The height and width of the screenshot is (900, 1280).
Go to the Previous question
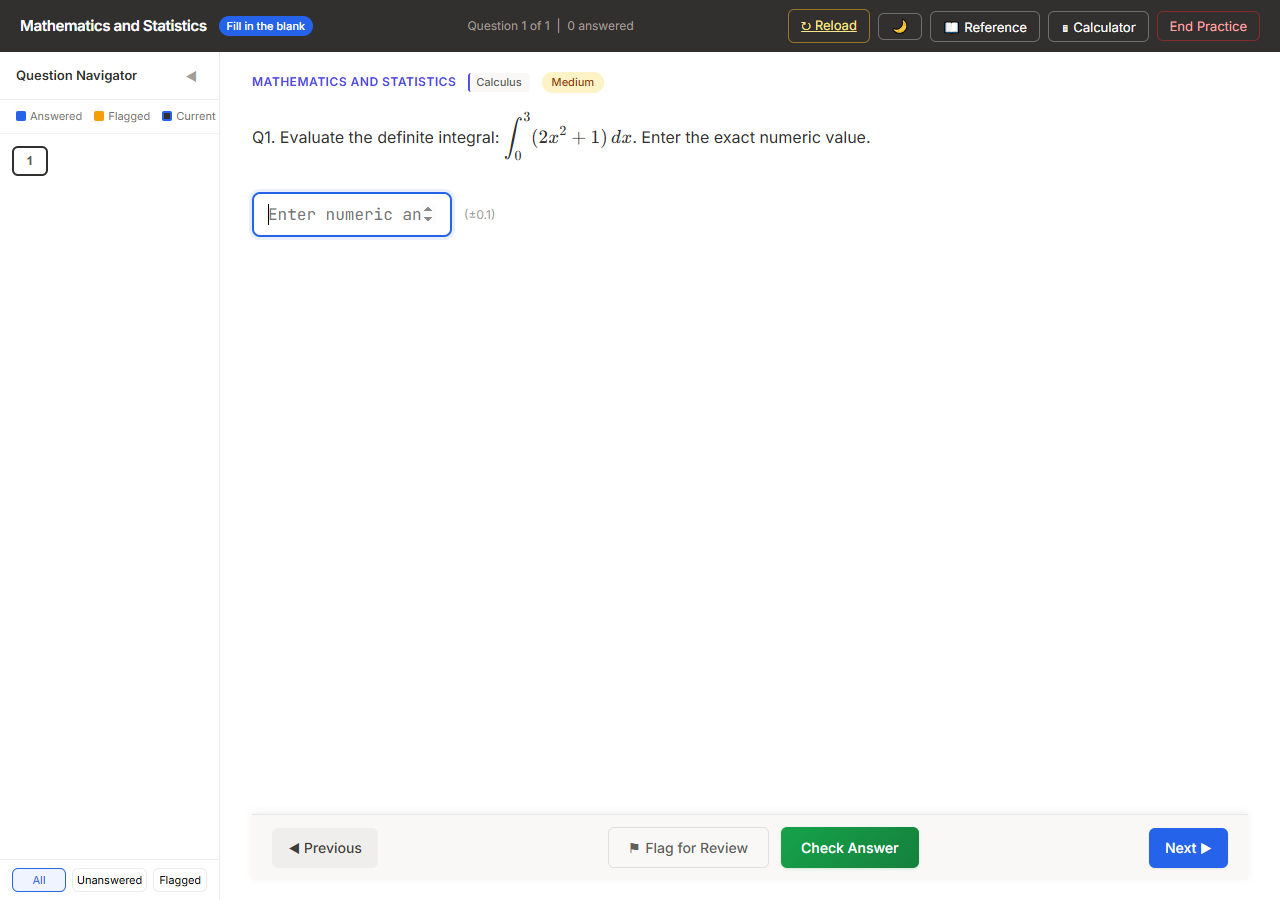point(325,848)
